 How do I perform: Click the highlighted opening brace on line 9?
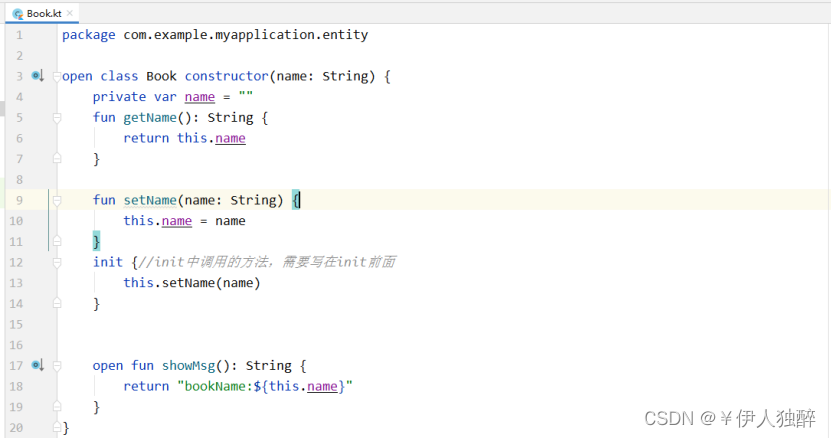296,200
